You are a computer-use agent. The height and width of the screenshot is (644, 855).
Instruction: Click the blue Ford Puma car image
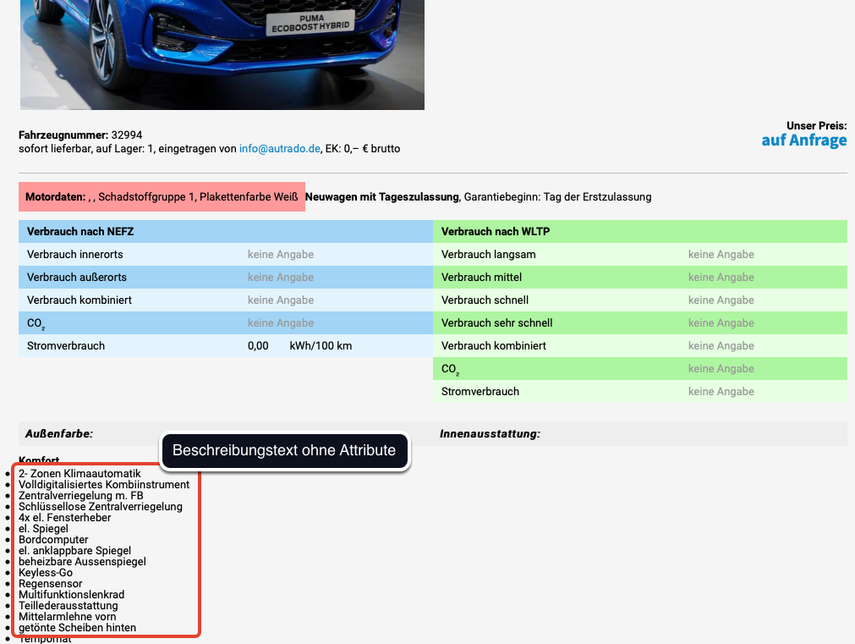(222, 52)
